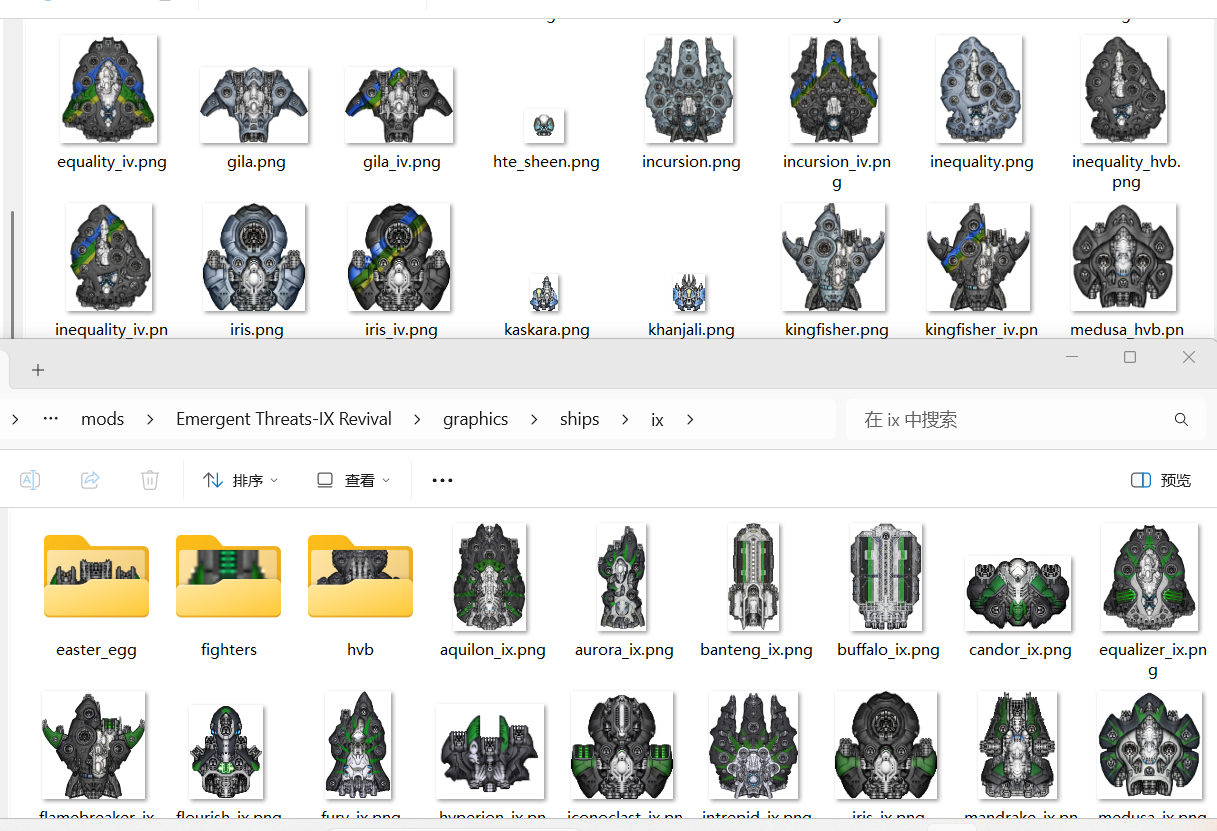The image size is (1217, 831).
Task: Click the chevron after ix in address bar
Action: tap(689, 418)
